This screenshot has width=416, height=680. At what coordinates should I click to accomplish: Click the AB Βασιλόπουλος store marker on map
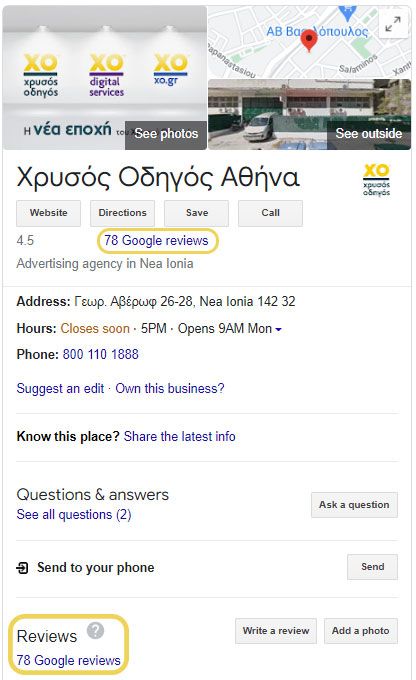tap(347, 12)
